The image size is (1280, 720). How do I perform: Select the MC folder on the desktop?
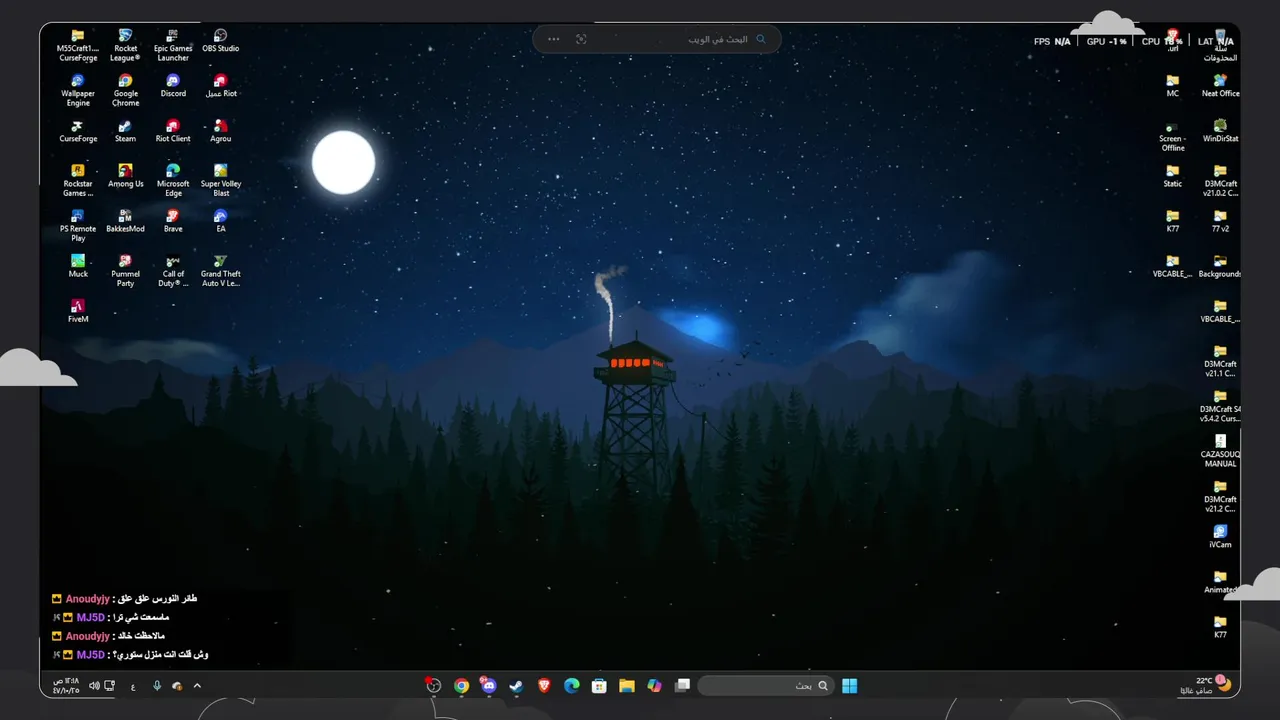(1173, 86)
